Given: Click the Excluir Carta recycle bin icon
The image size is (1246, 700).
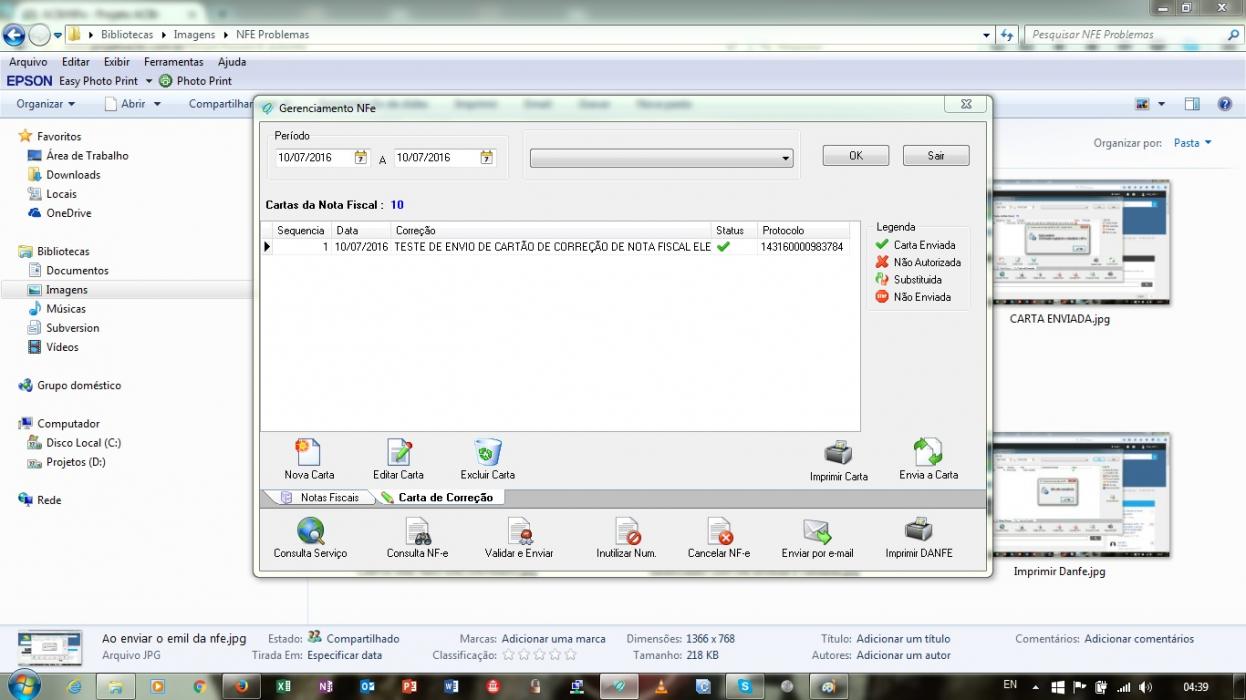Looking at the screenshot, I should [488, 452].
